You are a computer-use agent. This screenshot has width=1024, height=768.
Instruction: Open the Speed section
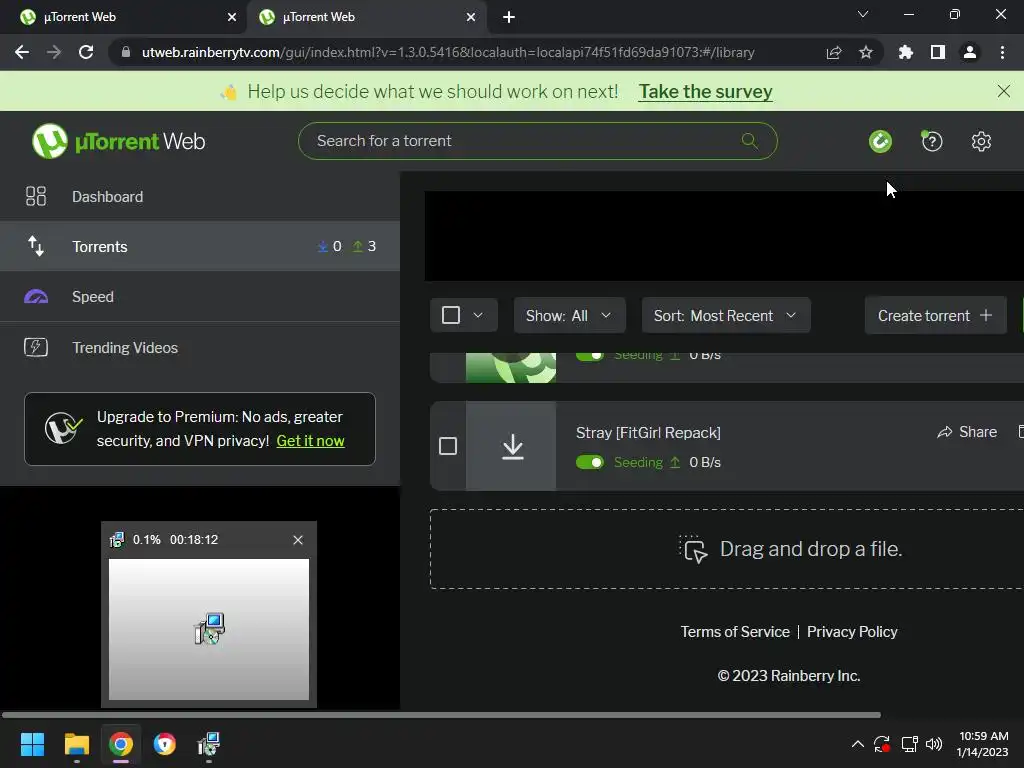(200, 296)
